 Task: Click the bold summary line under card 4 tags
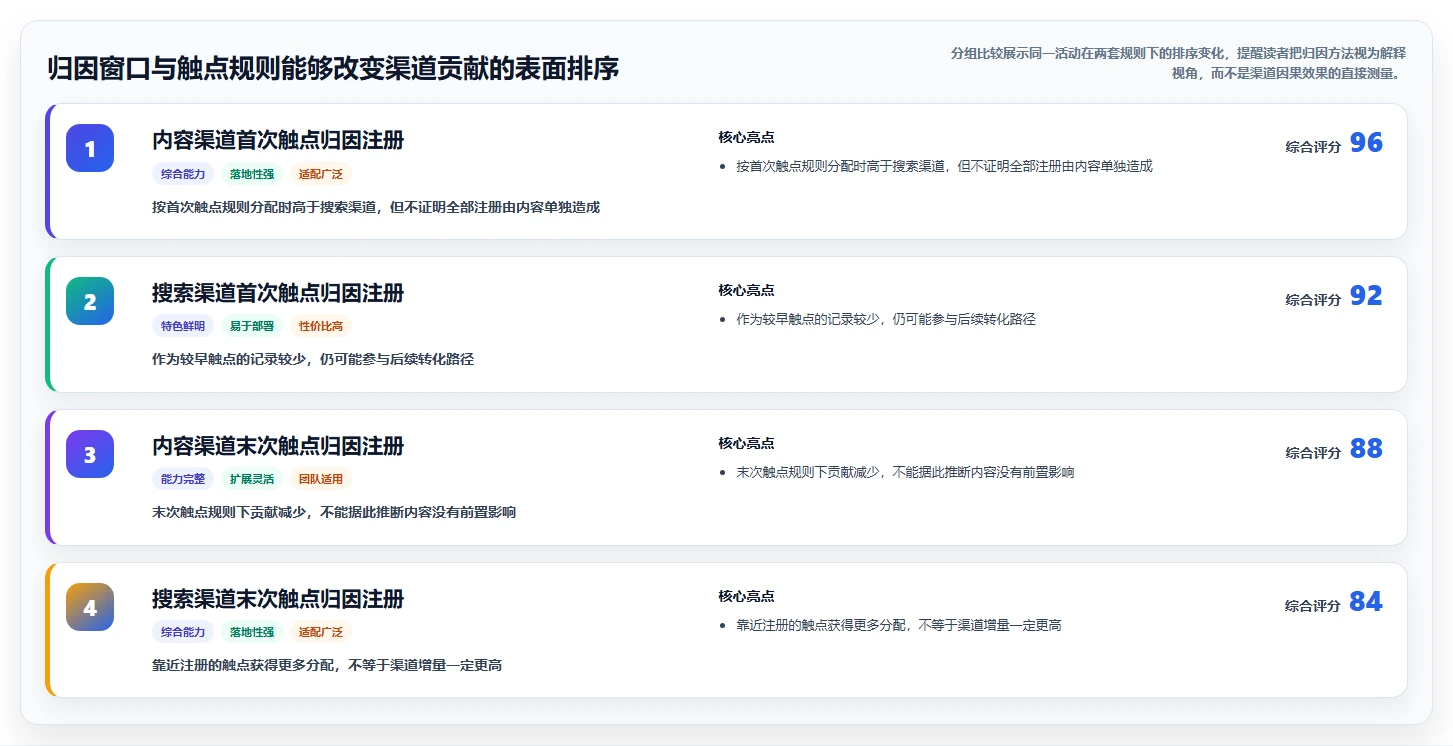(x=327, y=665)
